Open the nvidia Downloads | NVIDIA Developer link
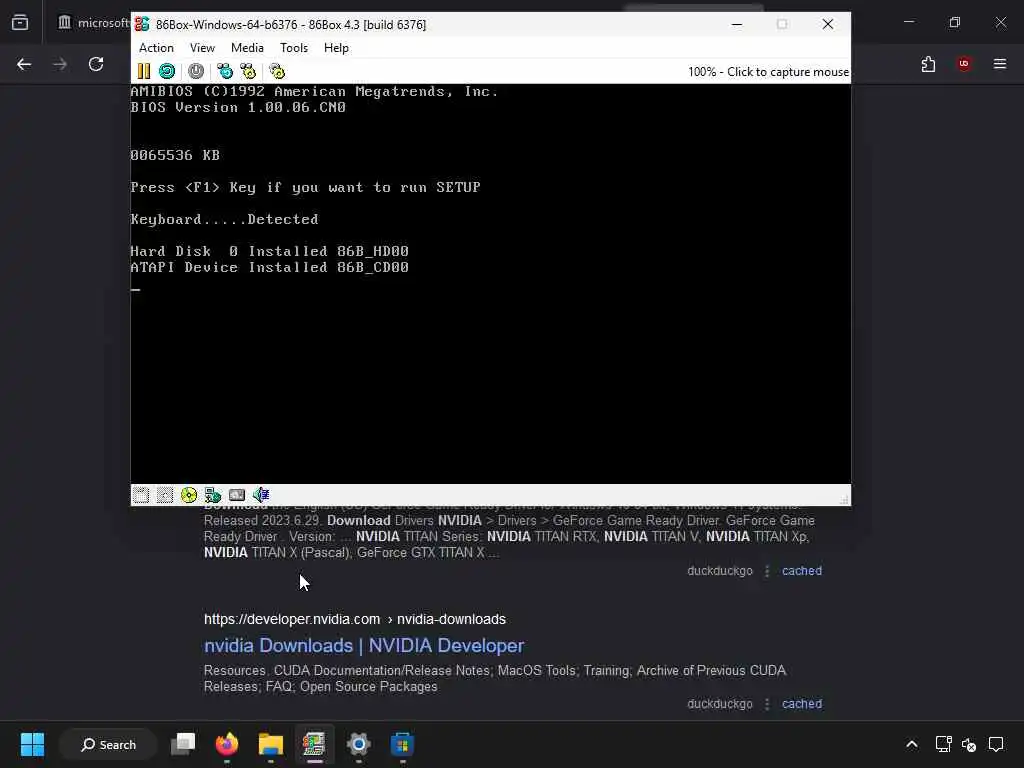 click(364, 645)
